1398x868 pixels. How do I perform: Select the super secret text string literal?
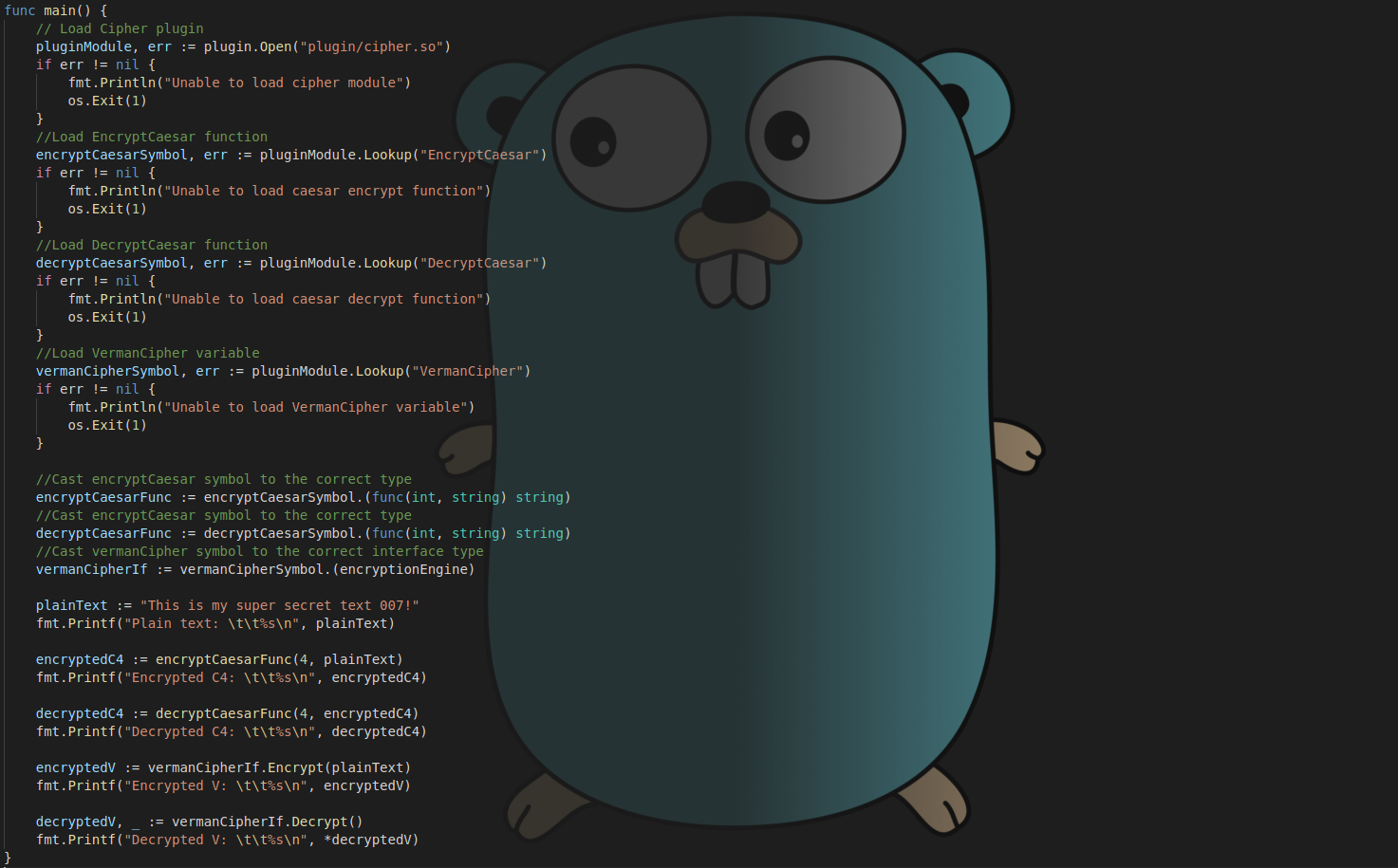(280, 604)
